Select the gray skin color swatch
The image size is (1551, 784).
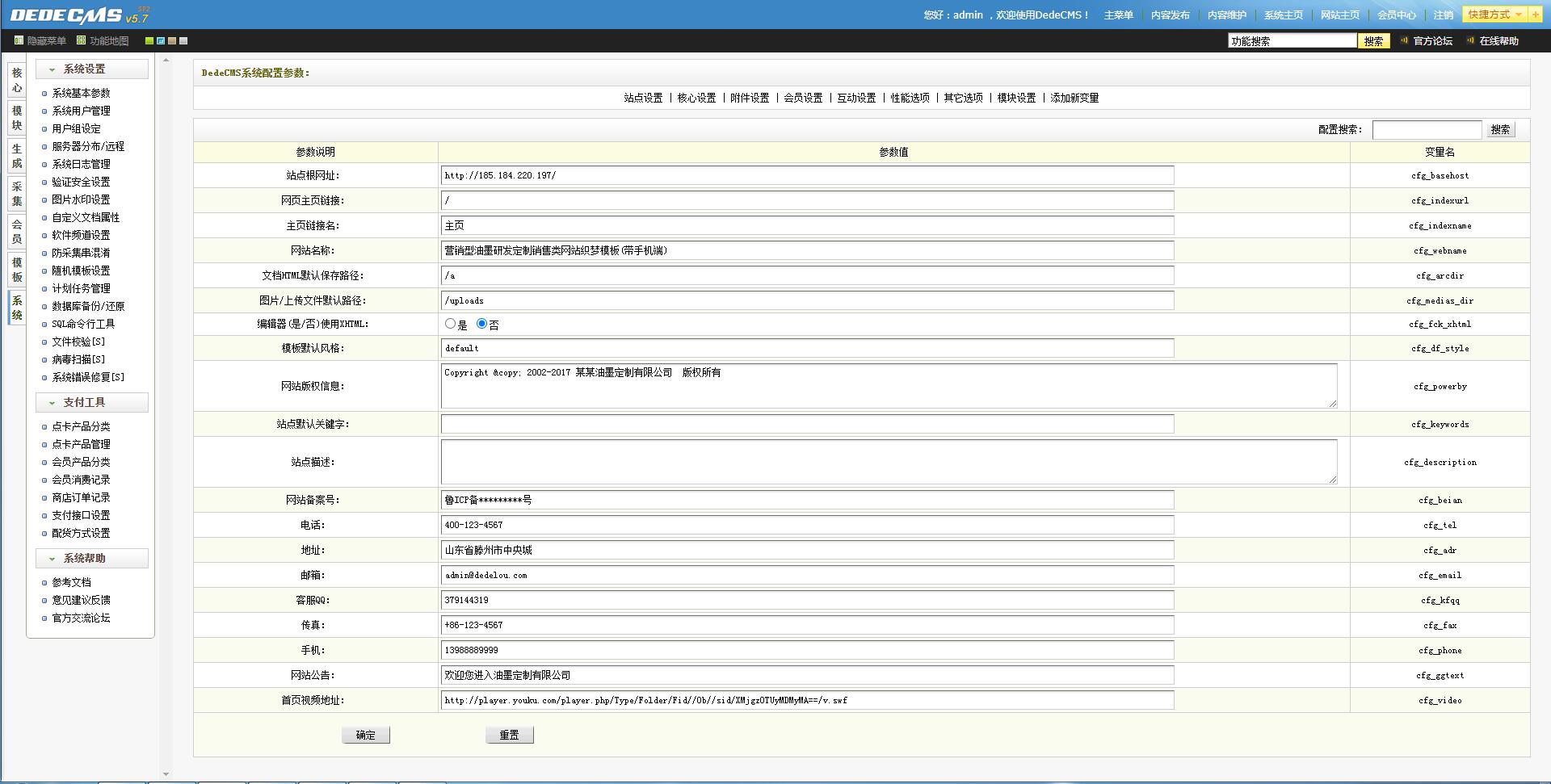click(x=183, y=40)
